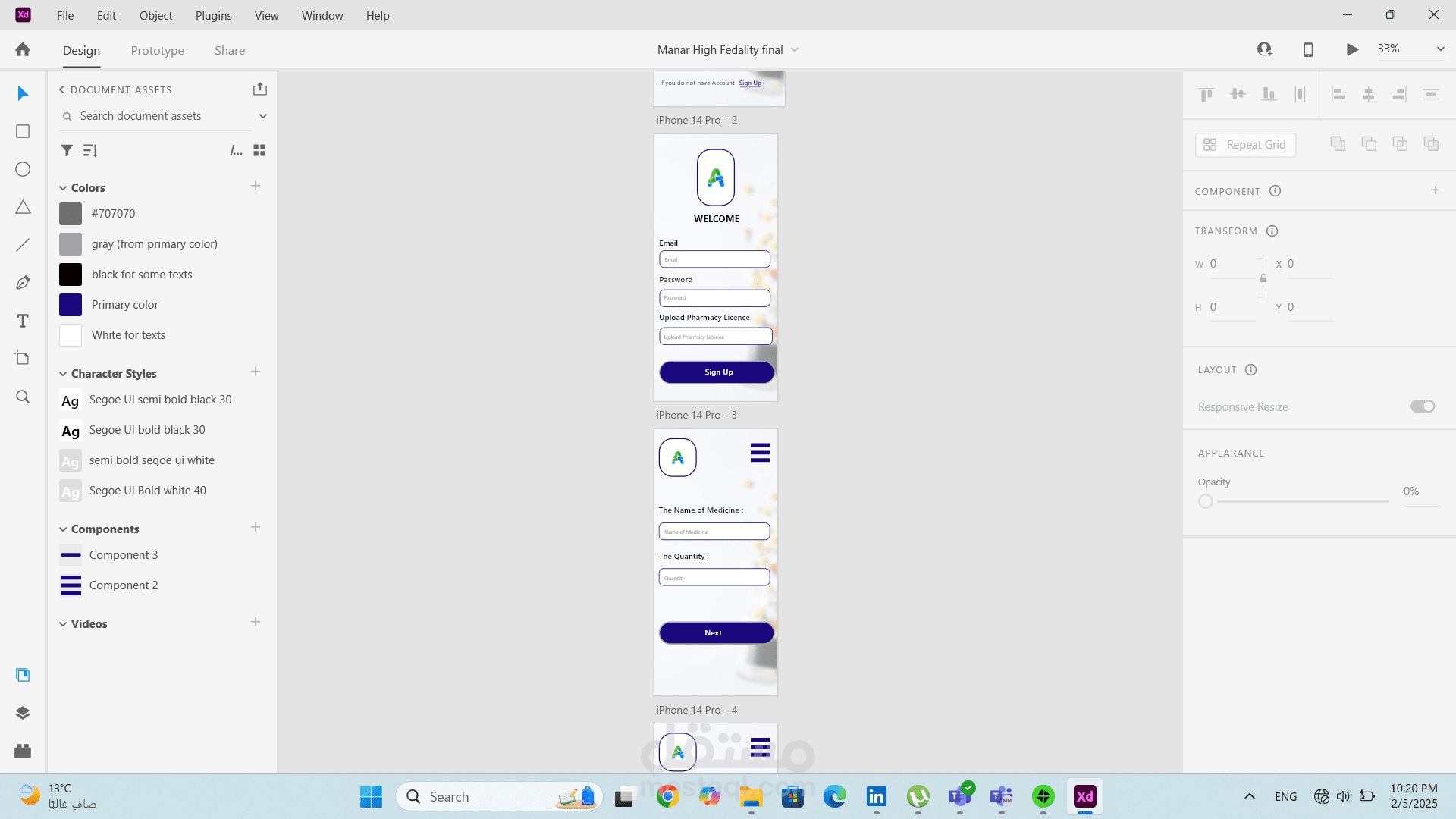The height and width of the screenshot is (819, 1456).
Task: Select the Rectangle tool
Action: coord(23,131)
